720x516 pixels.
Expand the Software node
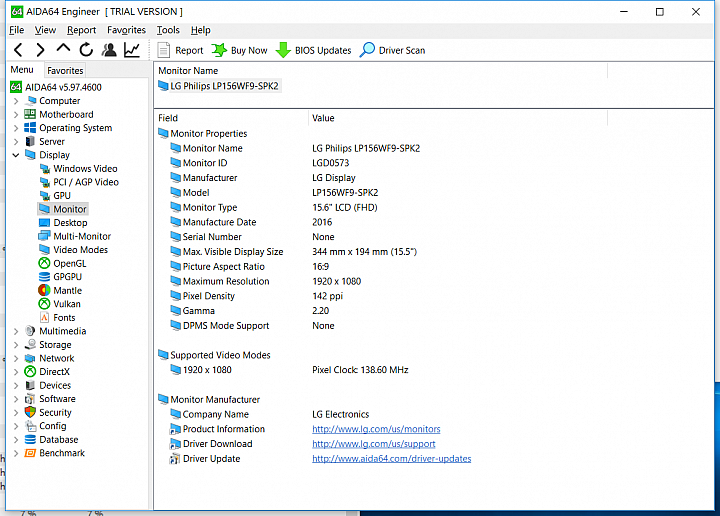[x=16, y=399]
